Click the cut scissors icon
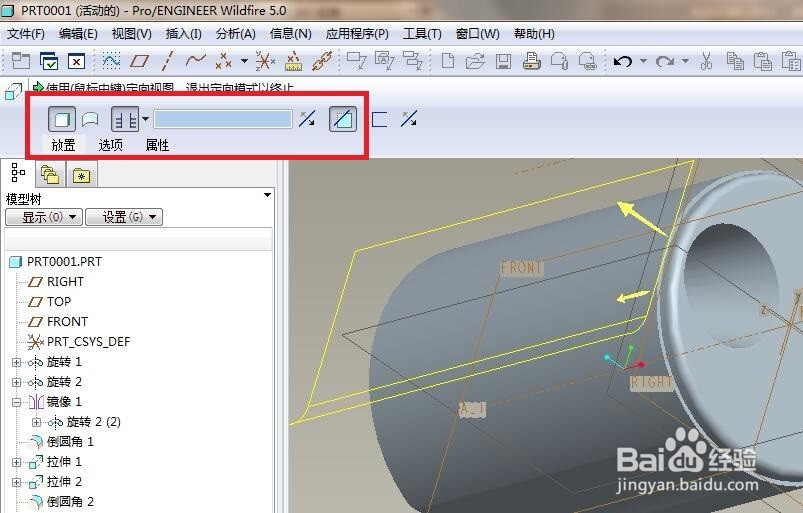The width and height of the screenshot is (803, 513). point(706,61)
